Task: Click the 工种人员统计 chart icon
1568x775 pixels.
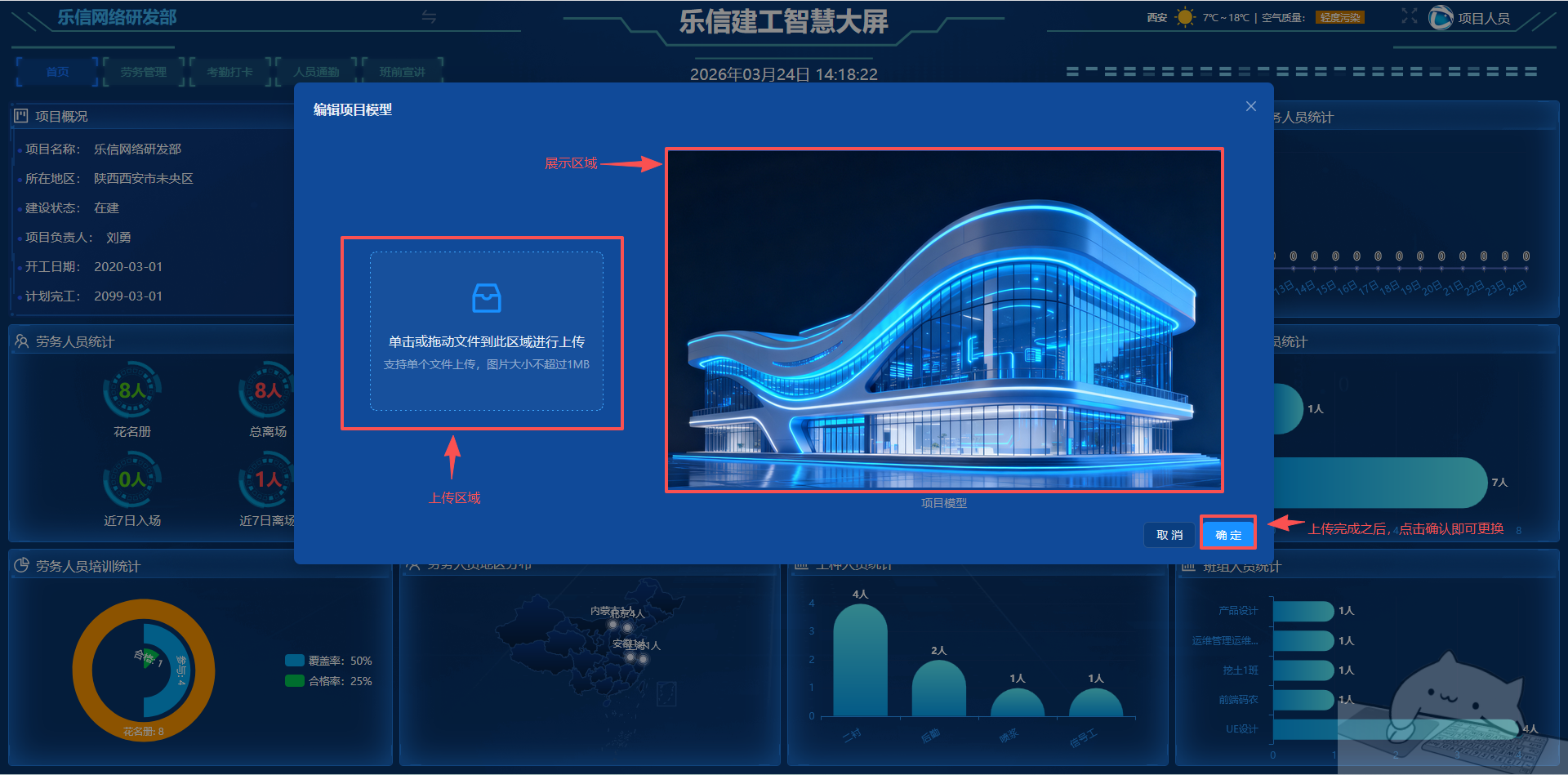Action: coord(801,565)
